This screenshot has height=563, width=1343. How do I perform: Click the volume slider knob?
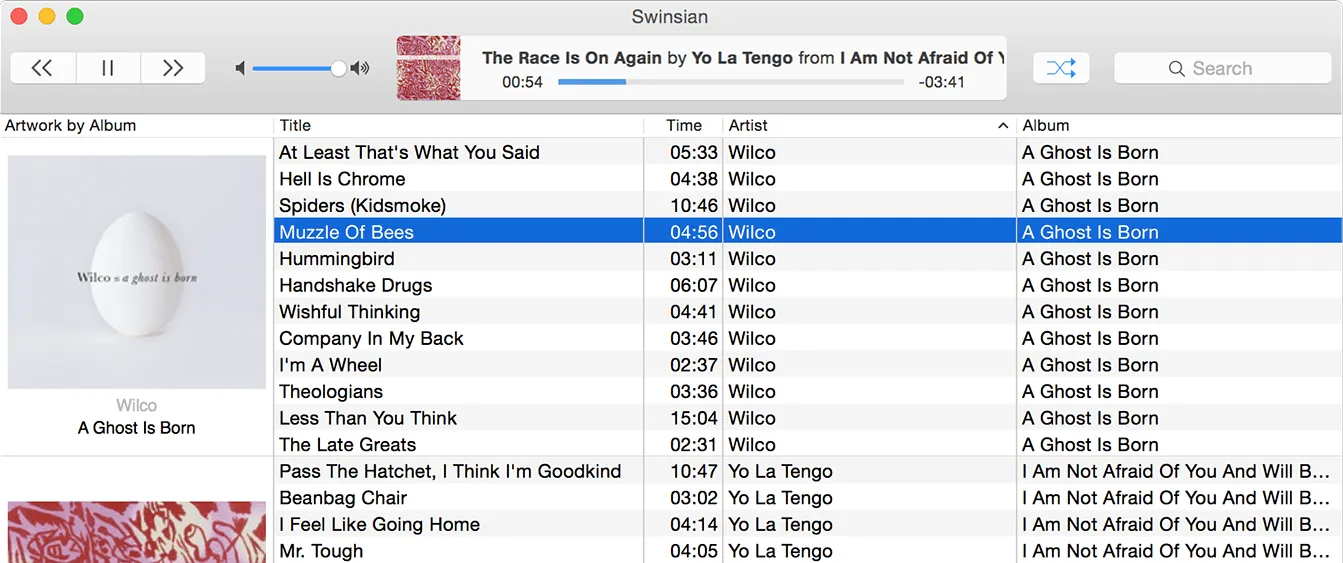pos(339,68)
